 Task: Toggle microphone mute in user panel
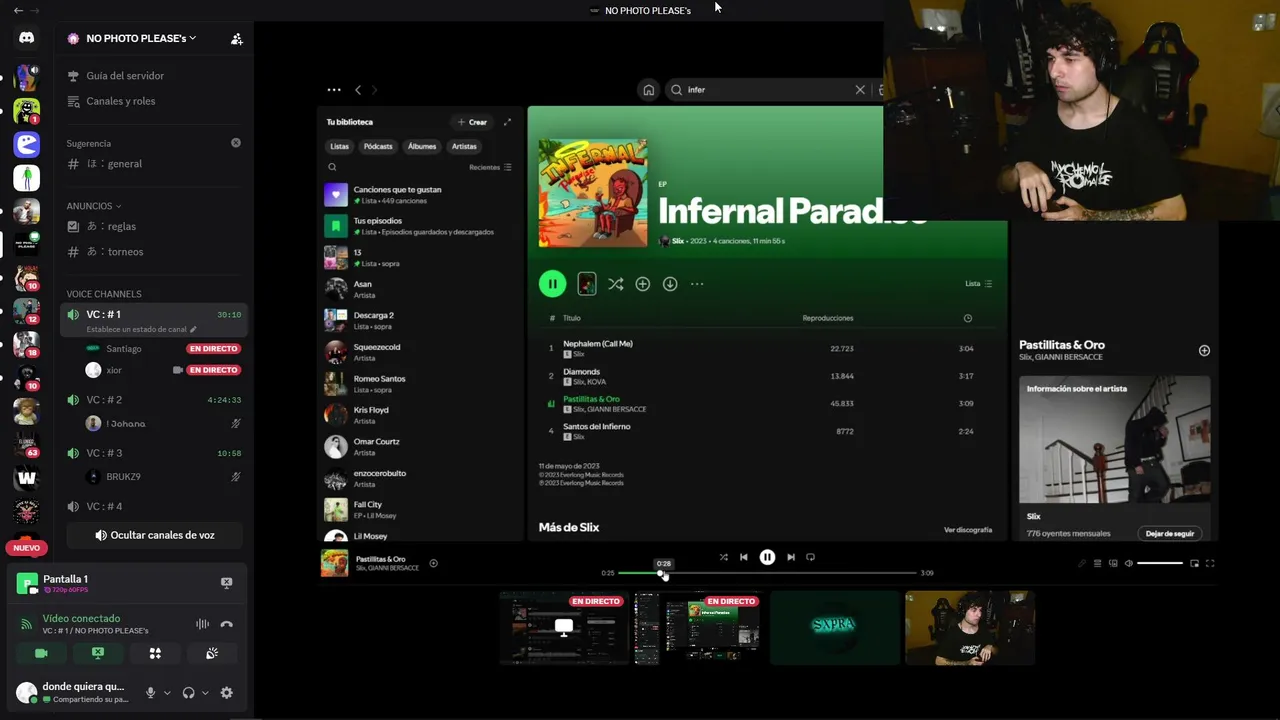click(x=150, y=693)
